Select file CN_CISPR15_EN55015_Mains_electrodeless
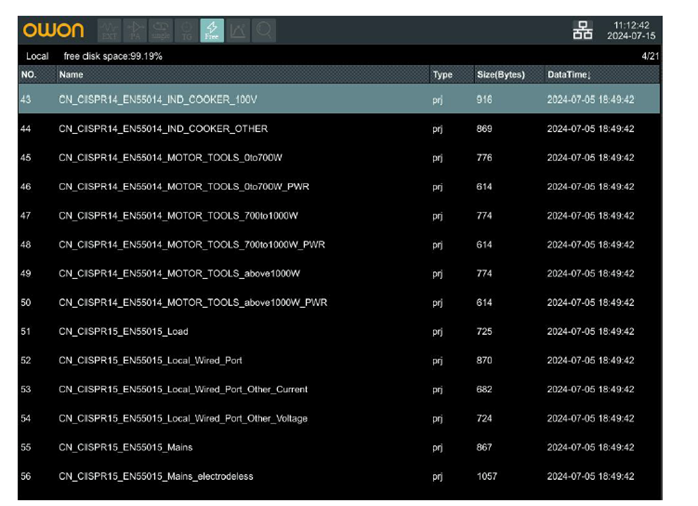Image resolution: width=698 pixels, height=506 pixels. (x=155, y=477)
